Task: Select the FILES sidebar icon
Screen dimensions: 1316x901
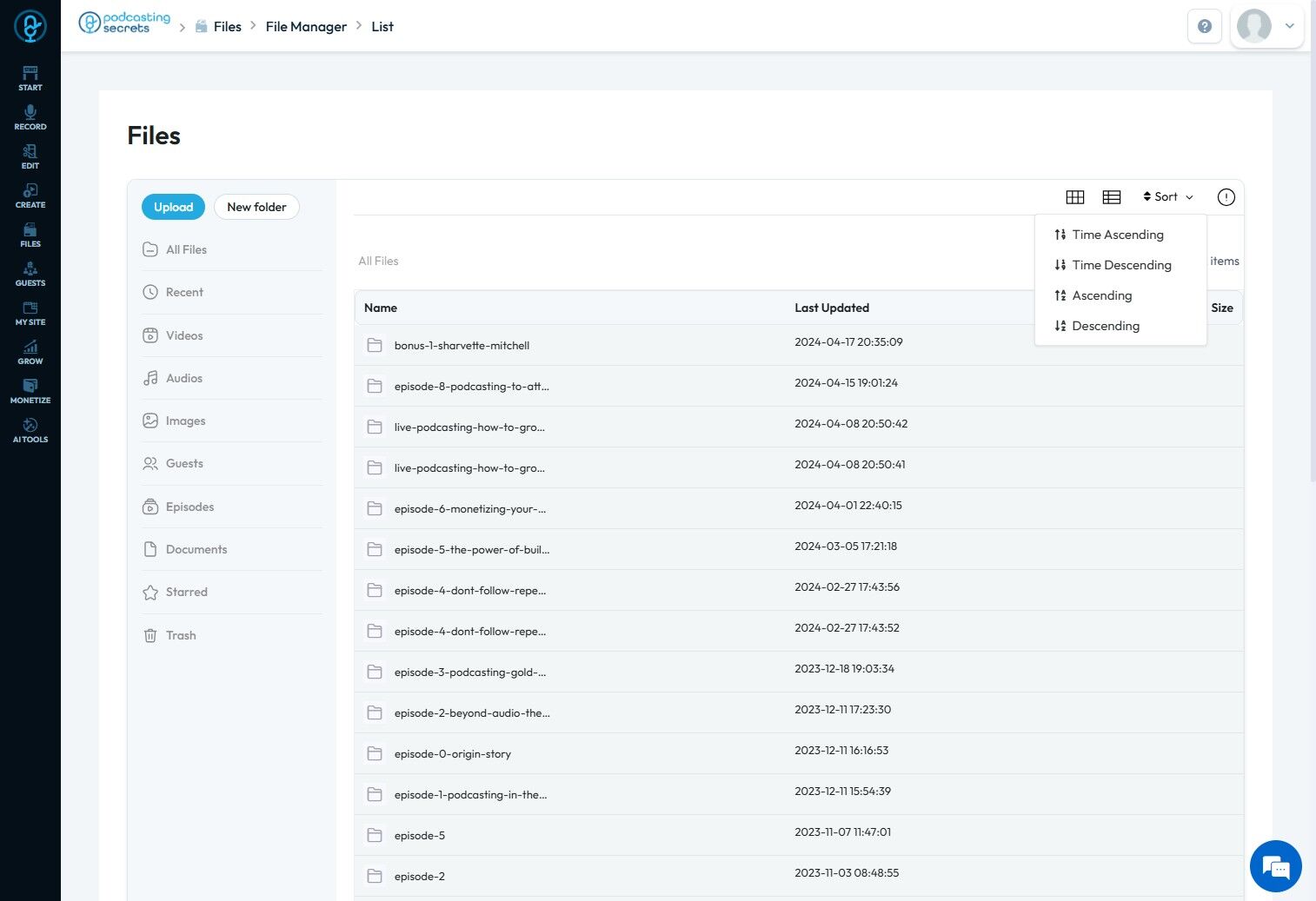Action: [x=30, y=235]
